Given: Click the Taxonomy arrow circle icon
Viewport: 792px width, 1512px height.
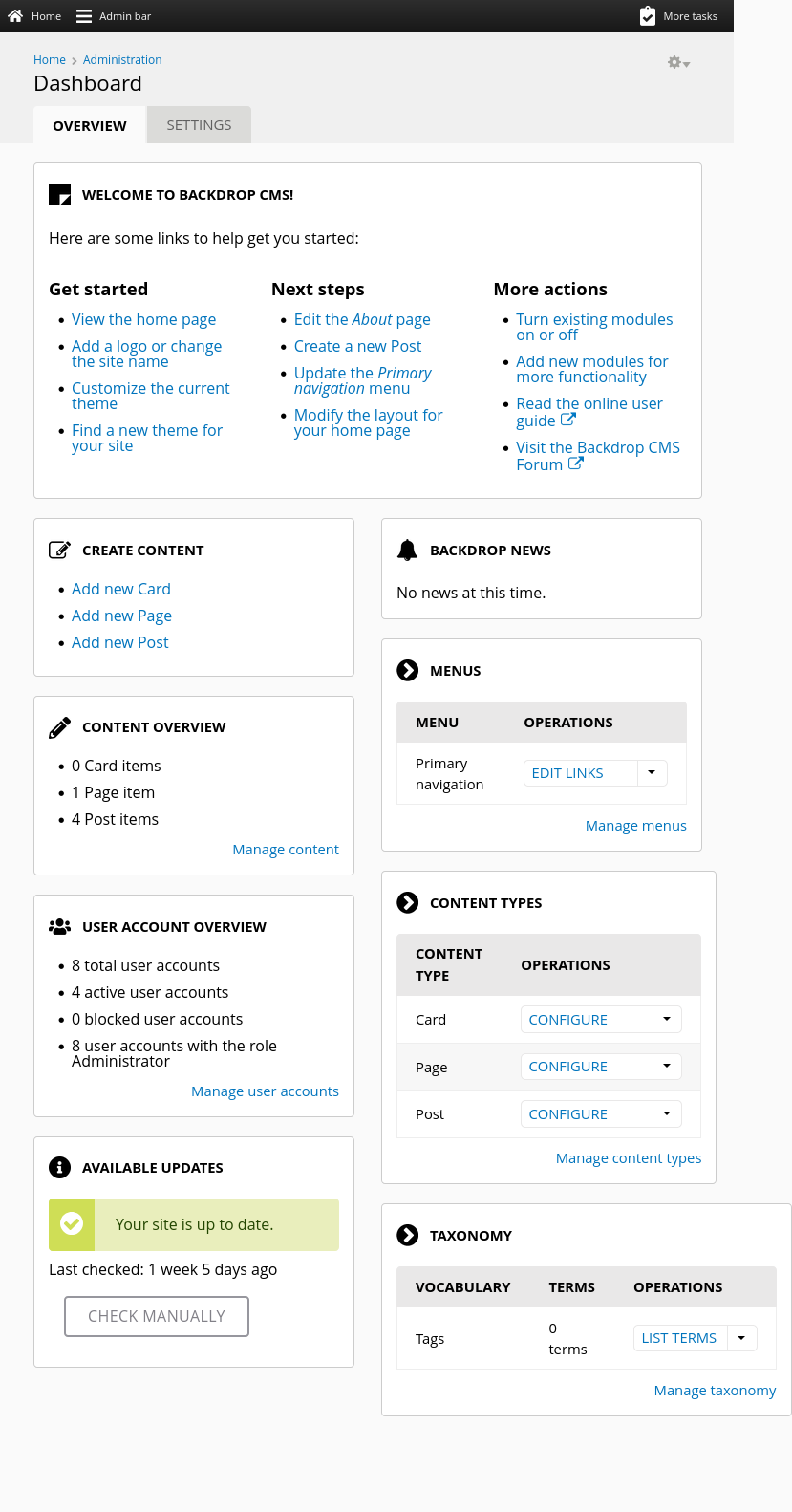Looking at the screenshot, I should (408, 1236).
